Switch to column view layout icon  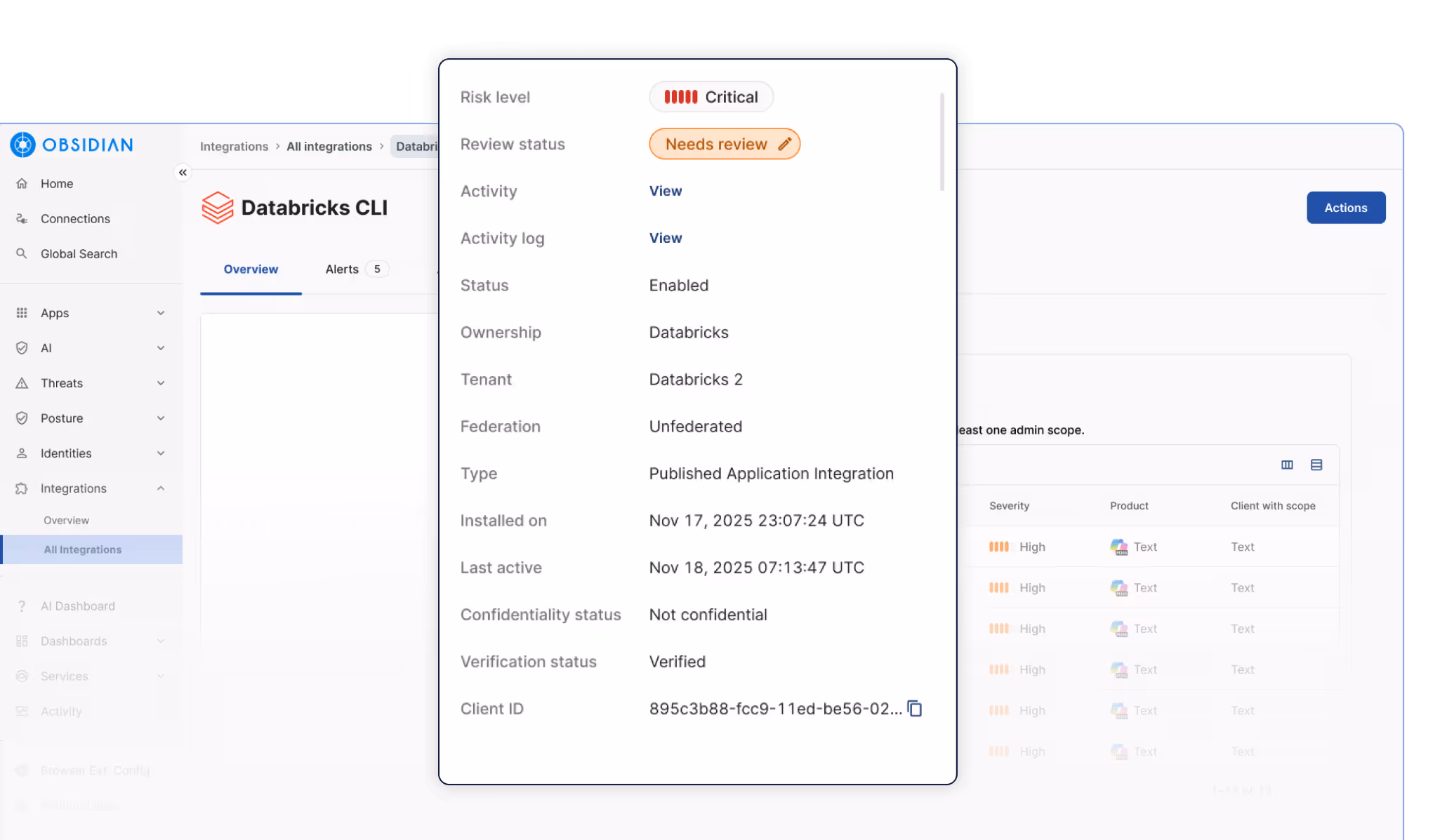pyautogui.click(x=1287, y=465)
